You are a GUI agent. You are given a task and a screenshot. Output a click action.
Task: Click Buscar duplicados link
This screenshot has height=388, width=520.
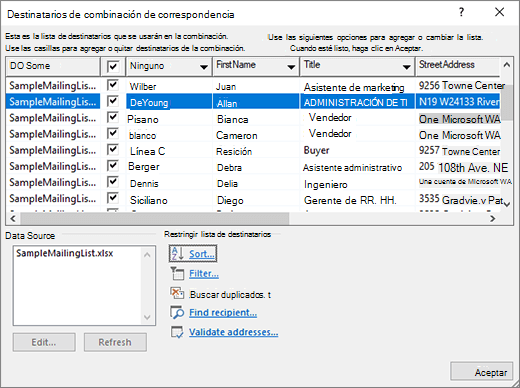230,295
